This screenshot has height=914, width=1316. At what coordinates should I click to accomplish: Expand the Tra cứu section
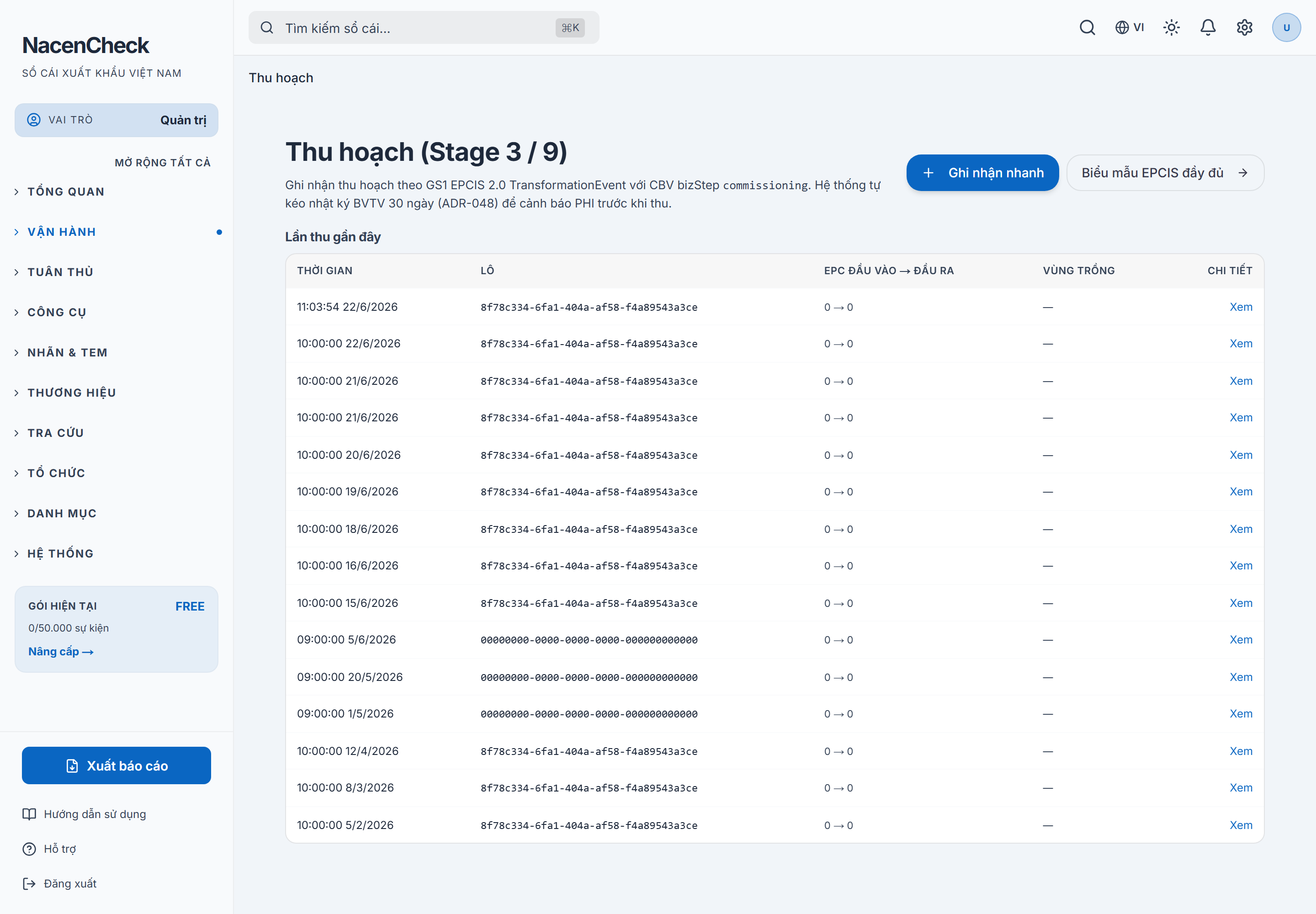coord(116,433)
